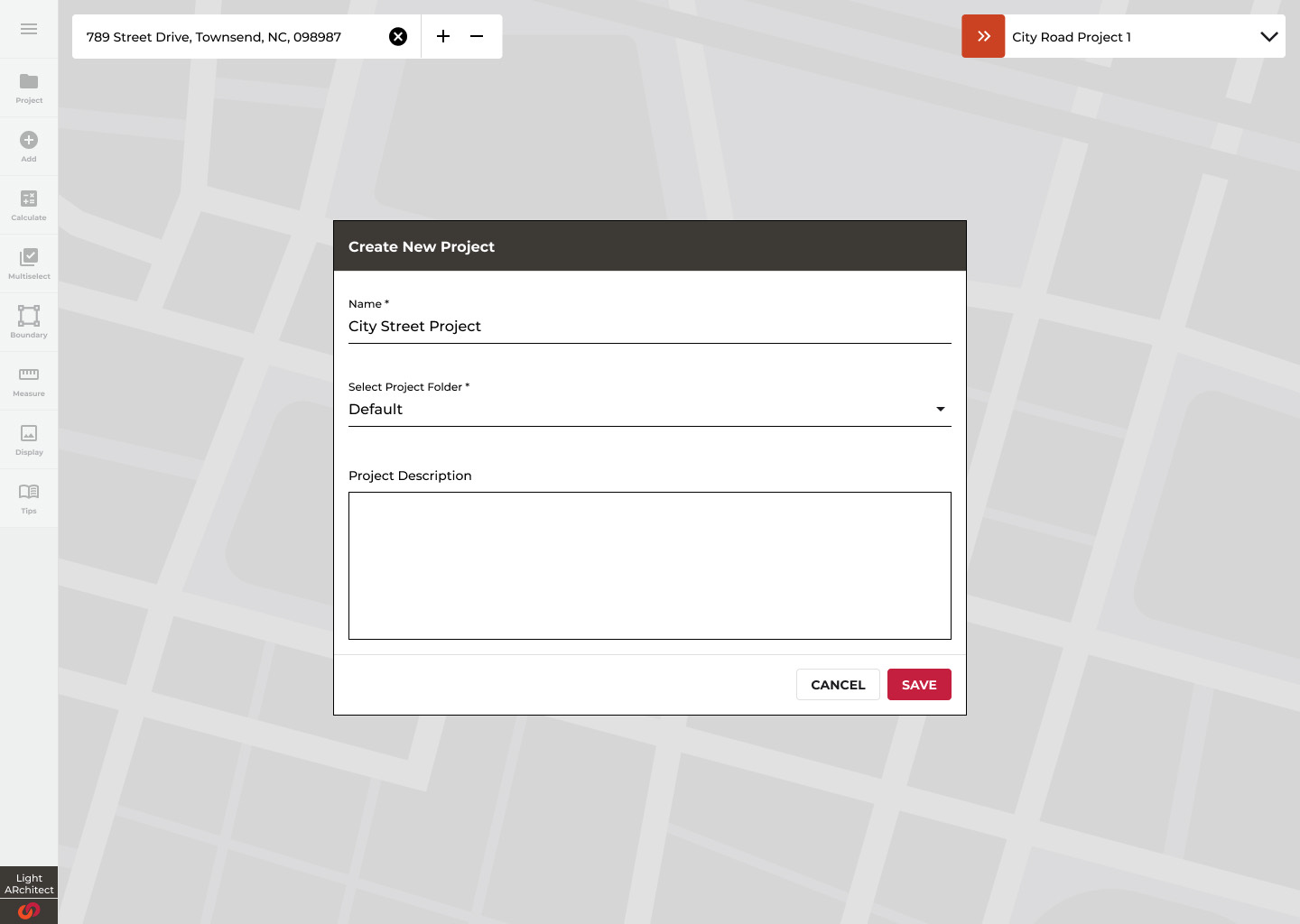Viewport: 1300px width, 924px height.
Task: Clear the address search field
Action: pos(398,37)
